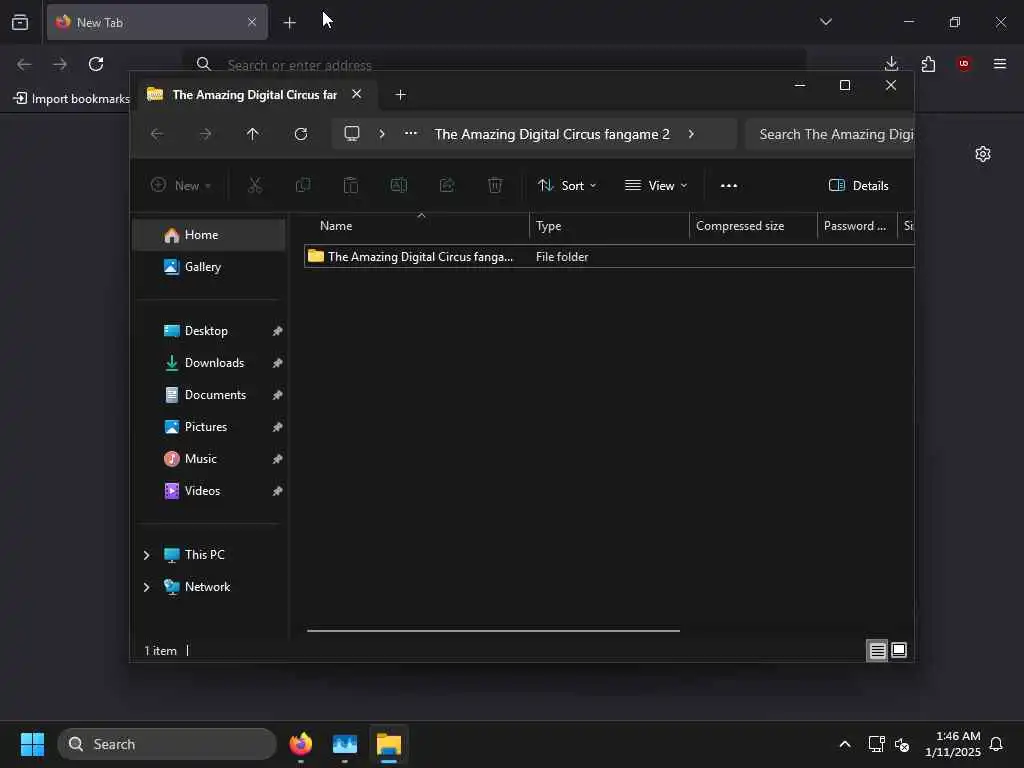Reload the page in Firefox
Viewport: 1024px width, 768px height.
pos(96,64)
